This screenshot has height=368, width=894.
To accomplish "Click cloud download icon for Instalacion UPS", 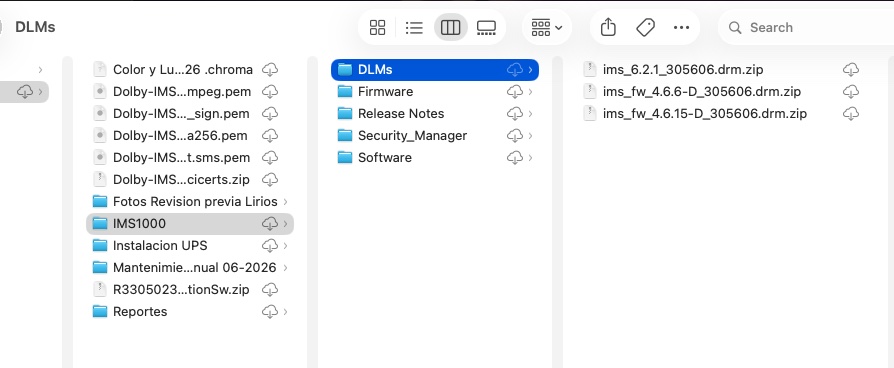I will click(270, 245).
